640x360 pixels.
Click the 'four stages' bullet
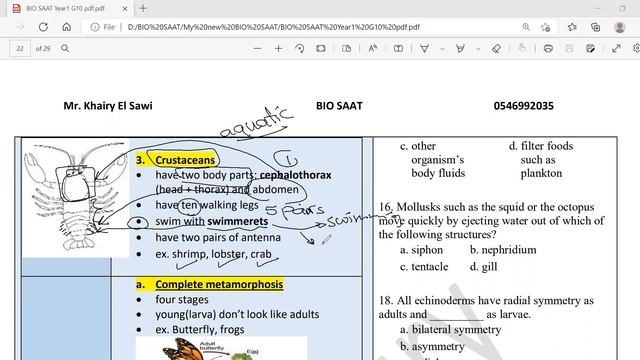pyautogui.click(x=182, y=299)
